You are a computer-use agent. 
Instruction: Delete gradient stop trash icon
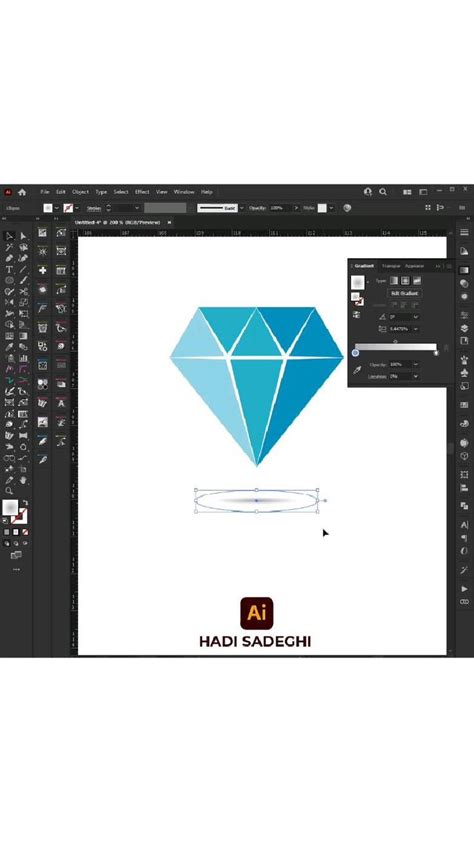coord(446,348)
